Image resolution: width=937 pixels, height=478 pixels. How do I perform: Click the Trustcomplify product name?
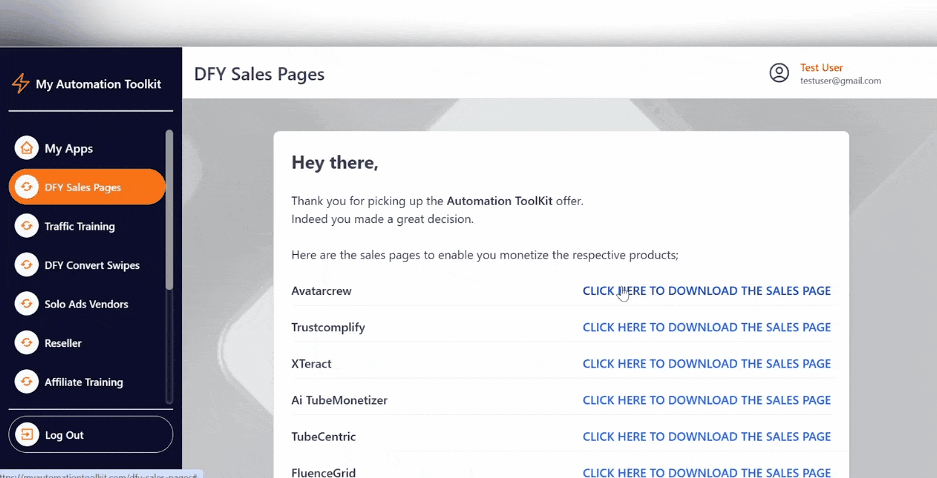[328, 327]
